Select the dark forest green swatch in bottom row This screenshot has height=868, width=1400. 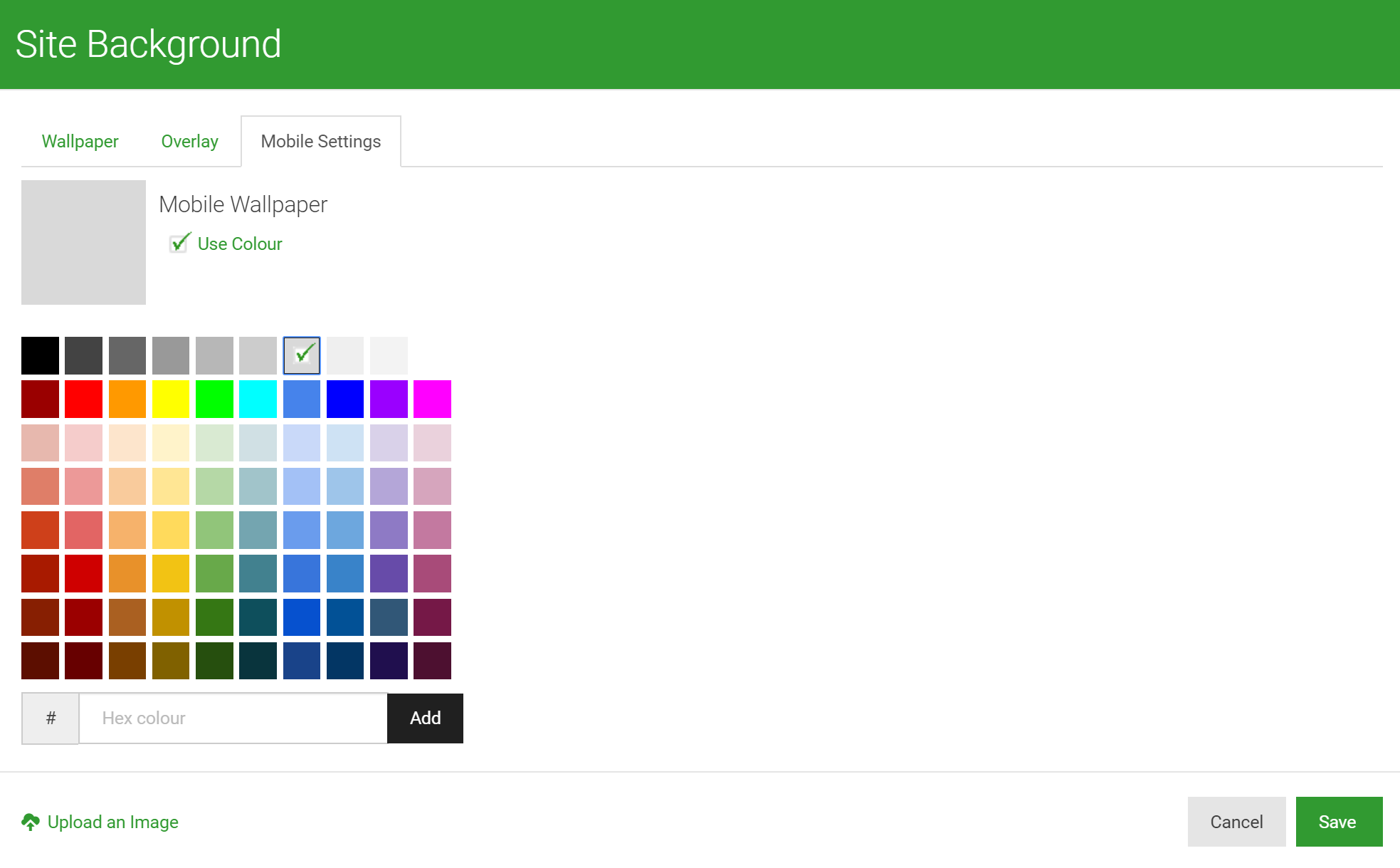point(214,661)
